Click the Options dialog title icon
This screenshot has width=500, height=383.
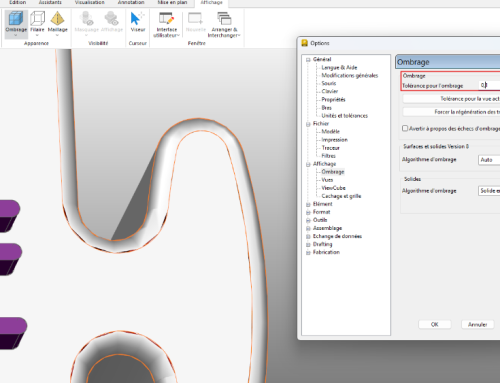[304, 43]
